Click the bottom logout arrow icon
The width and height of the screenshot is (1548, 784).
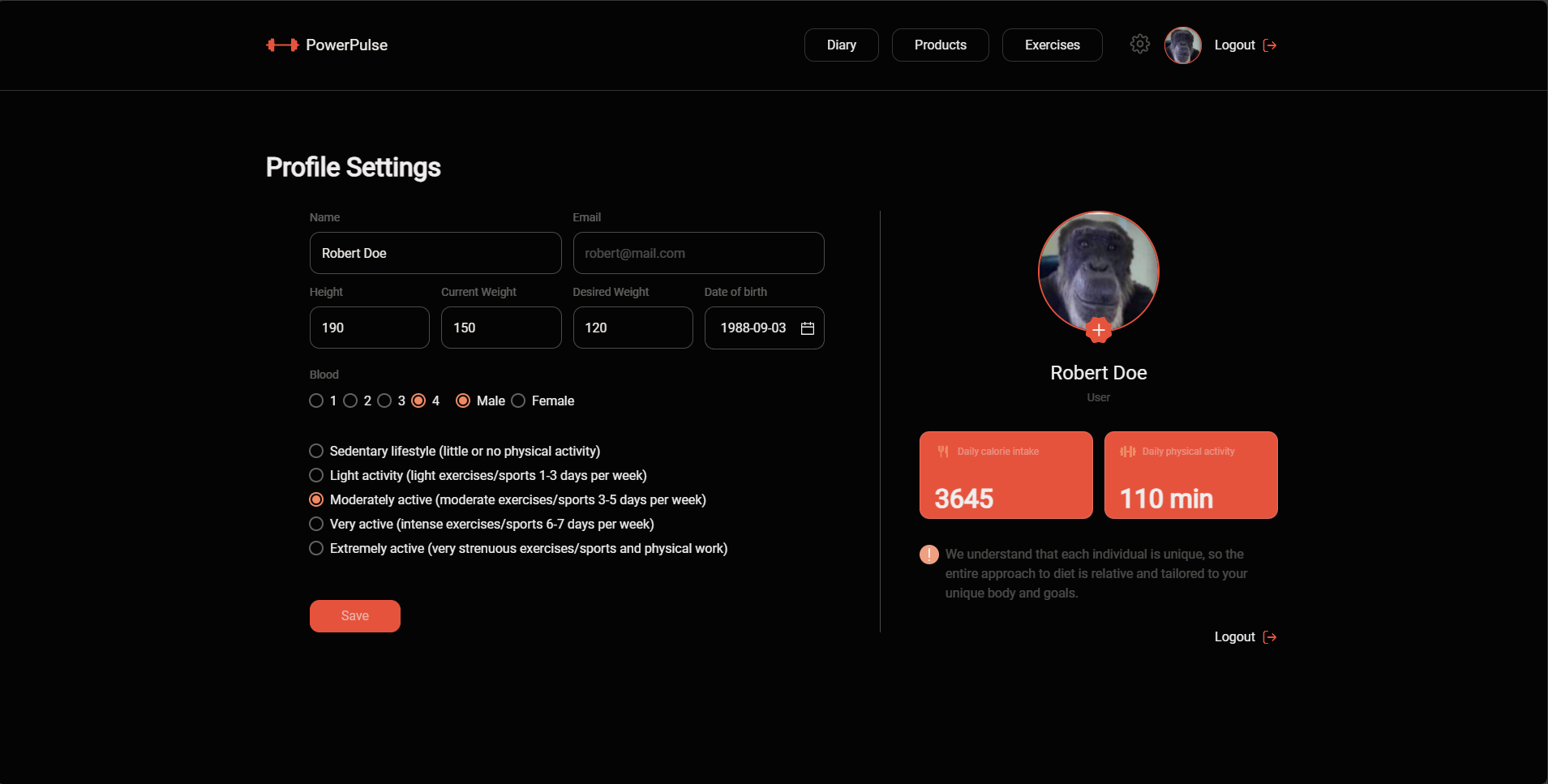pyautogui.click(x=1270, y=637)
